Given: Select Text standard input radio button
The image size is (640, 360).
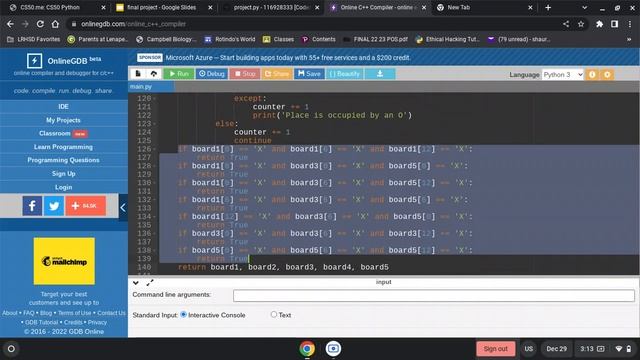Looking at the screenshot, I should tap(274, 314).
